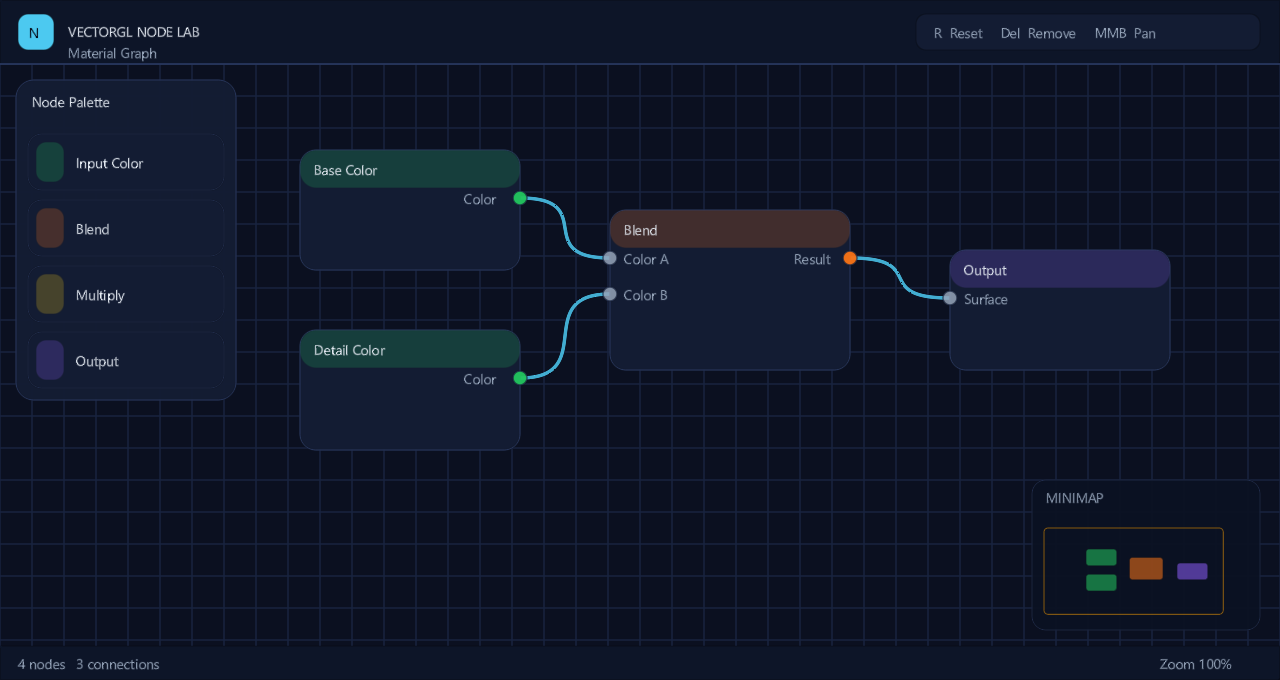
Task: Add a Blend node from palette
Action: click(126, 228)
